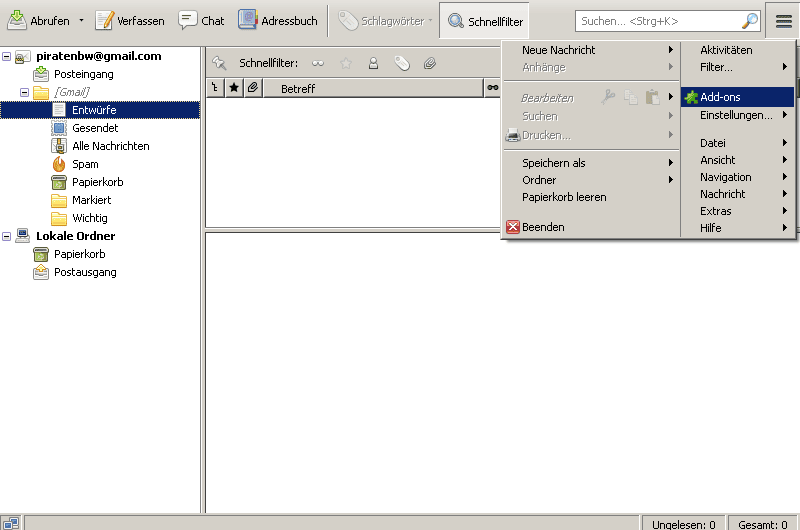Open the Nachricht submenu
The width and height of the screenshot is (800, 530).
[737, 194]
